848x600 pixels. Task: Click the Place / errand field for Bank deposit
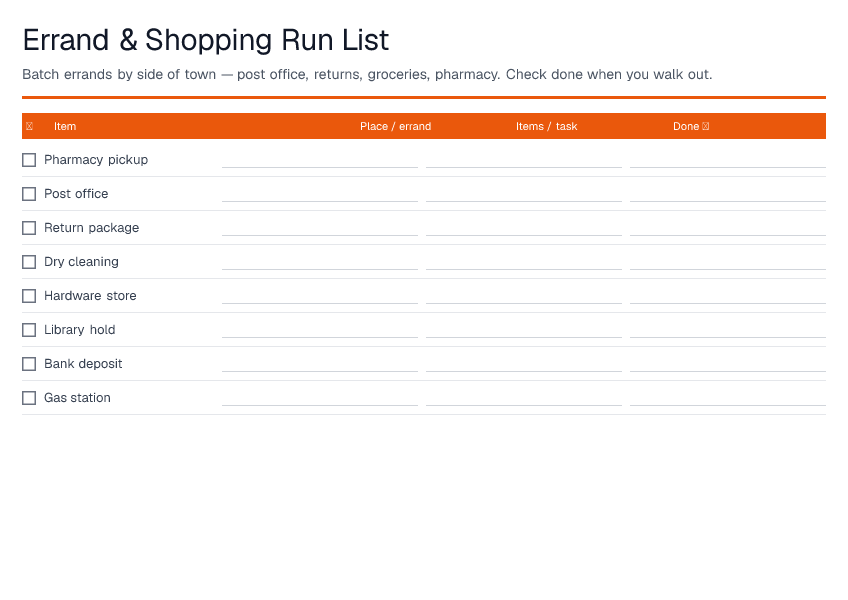pyautogui.click(x=320, y=365)
